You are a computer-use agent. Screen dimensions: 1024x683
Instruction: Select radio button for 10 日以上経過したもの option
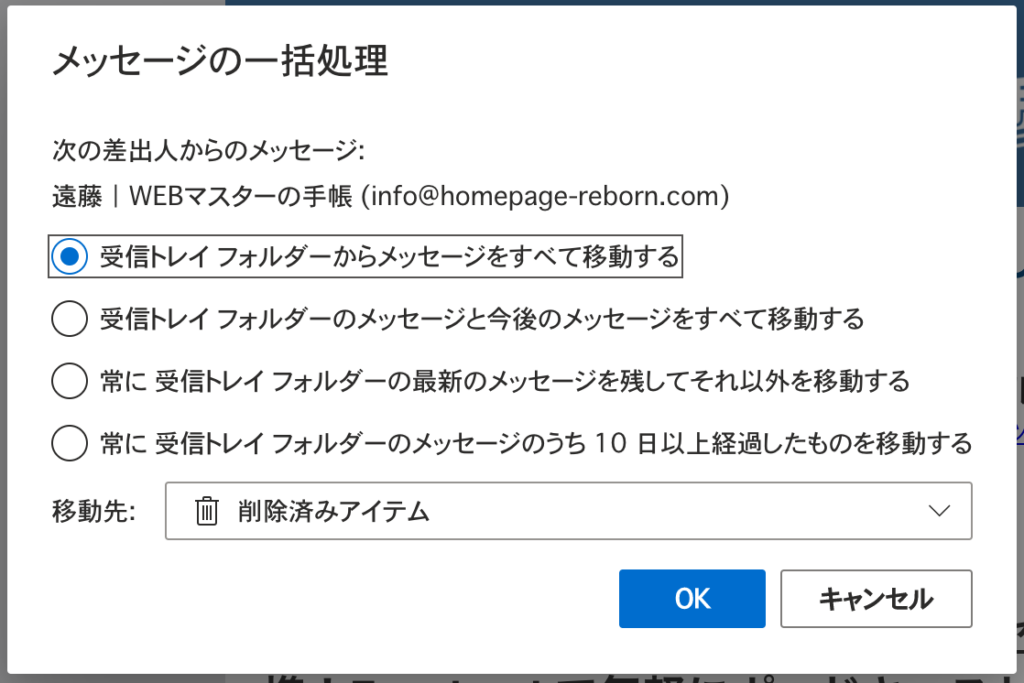(69, 442)
